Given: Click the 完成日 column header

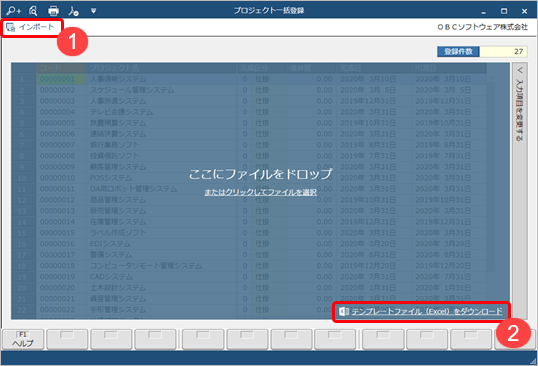Looking at the screenshot, I should [374, 68].
